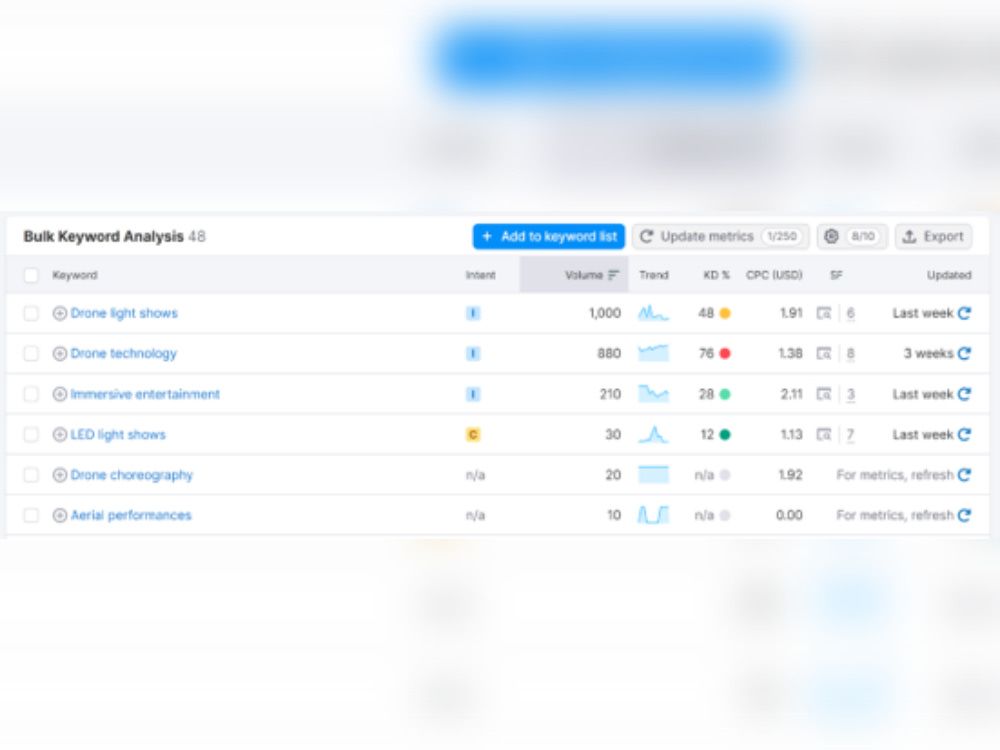The width and height of the screenshot is (1000, 750).
Task: Click SERP features count 3 for Immersive entertainment
Action: tap(850, 394)
